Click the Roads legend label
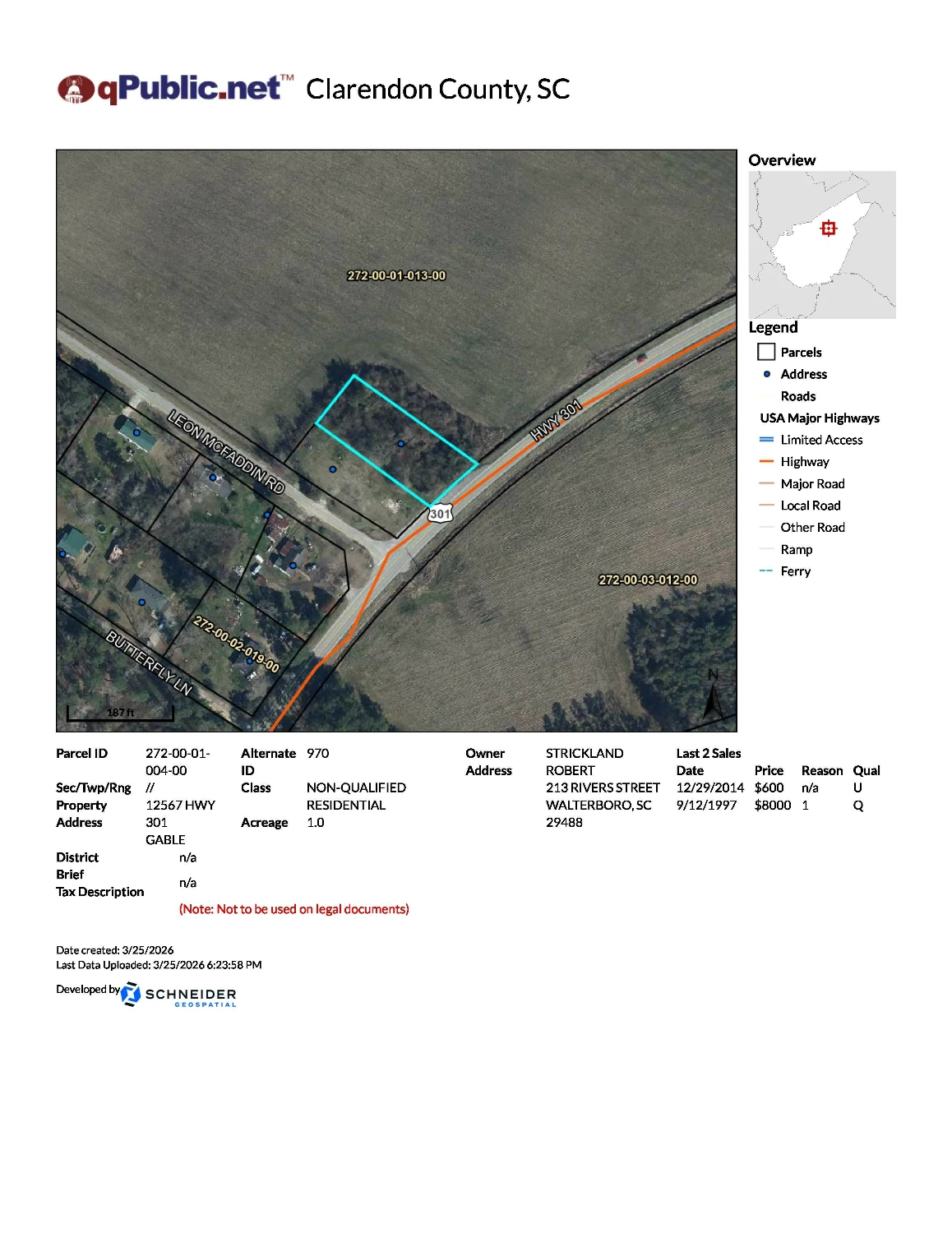Image resolution: width=952 pixels, height=1233 pixels. coord(798,396)
